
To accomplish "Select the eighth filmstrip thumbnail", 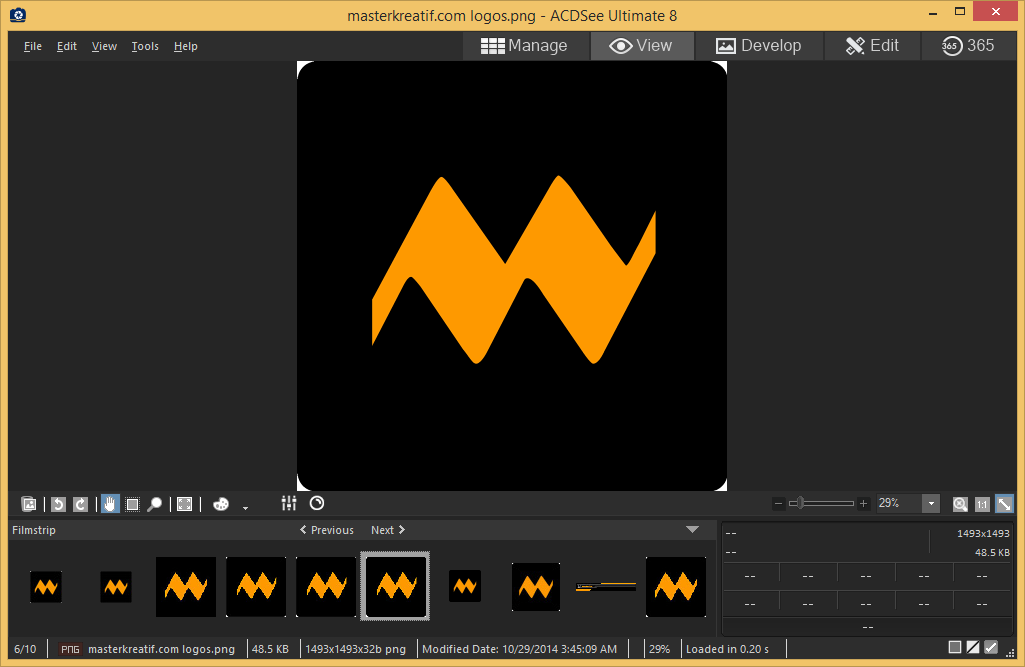I will coord(535,587).
